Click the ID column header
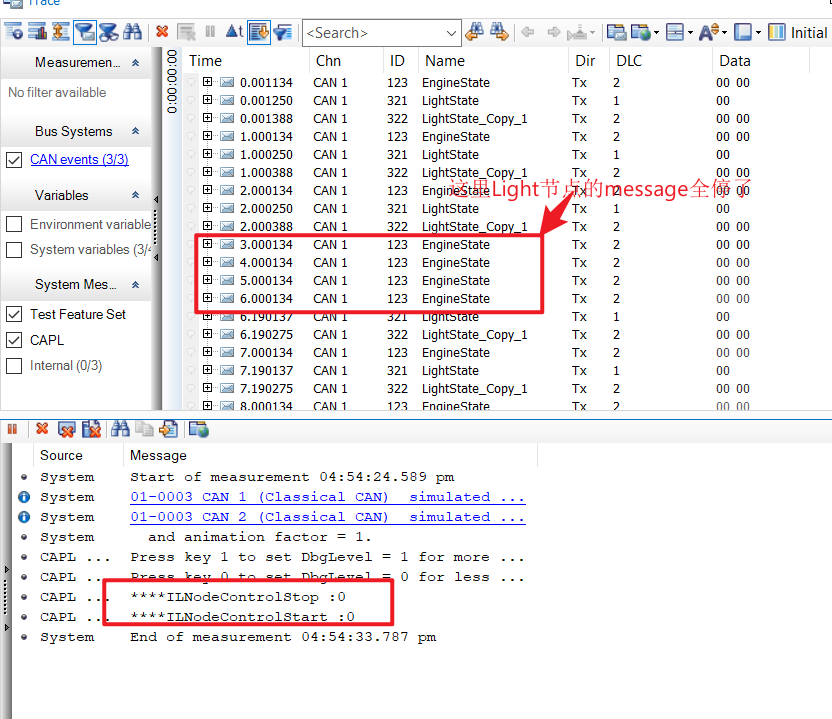Image resolution: width=832 pixels, height=719 pixels. tap(397, 61)
